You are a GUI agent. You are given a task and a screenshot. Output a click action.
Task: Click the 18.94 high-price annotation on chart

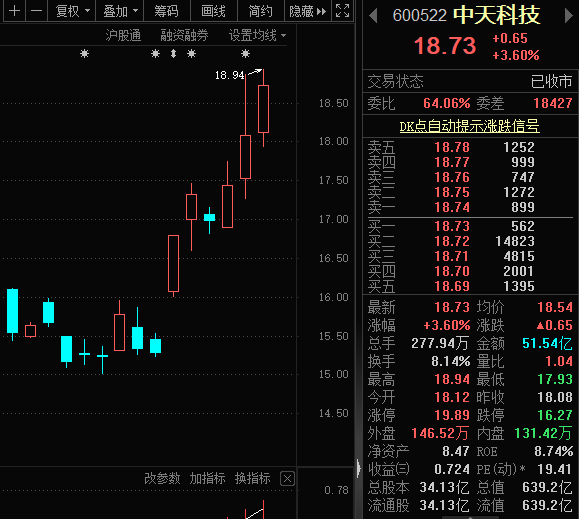click(229, 75)
